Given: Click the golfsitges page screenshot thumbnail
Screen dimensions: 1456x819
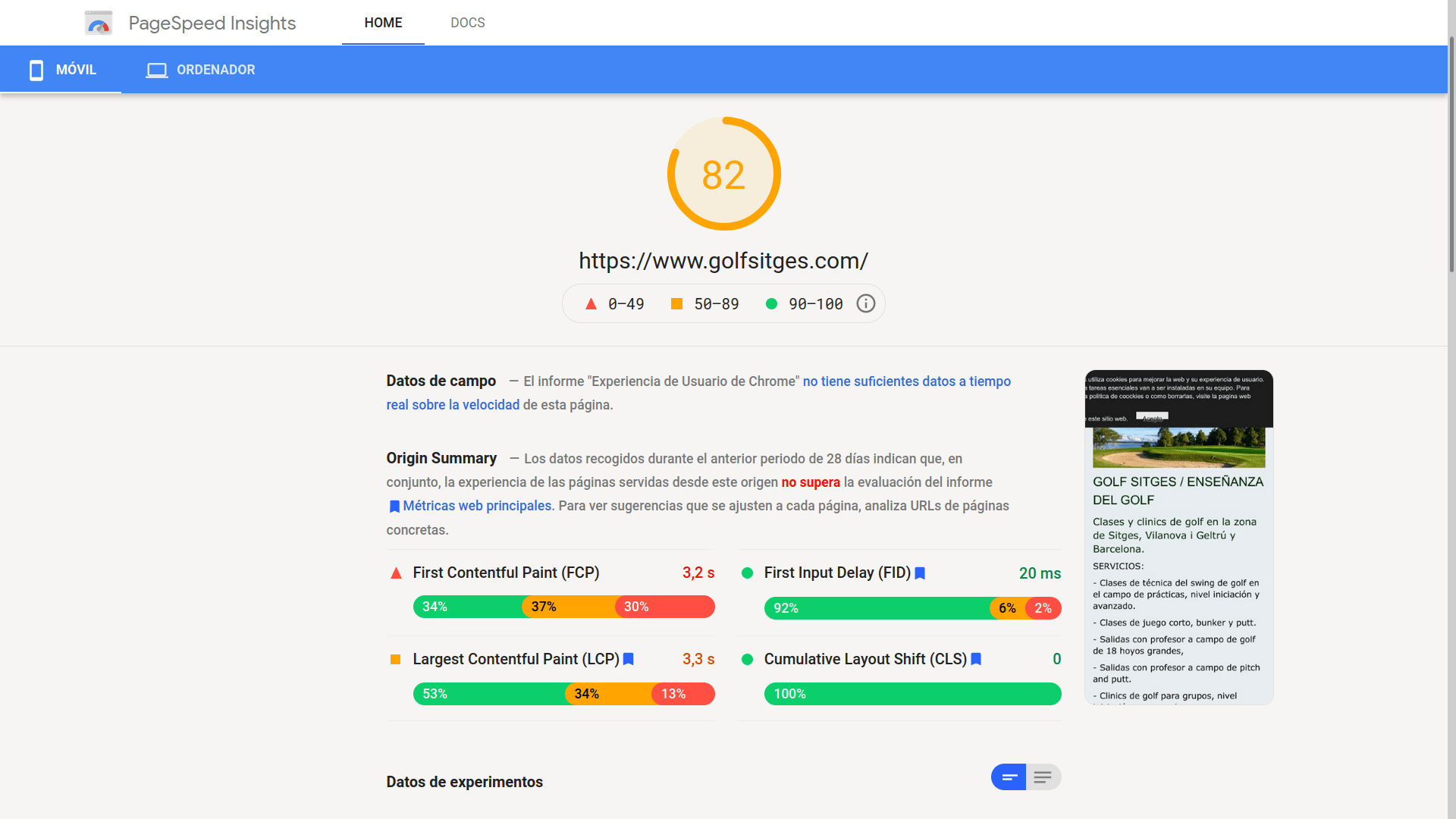Looking at the screenshot, I should (x=1179, y=538).
